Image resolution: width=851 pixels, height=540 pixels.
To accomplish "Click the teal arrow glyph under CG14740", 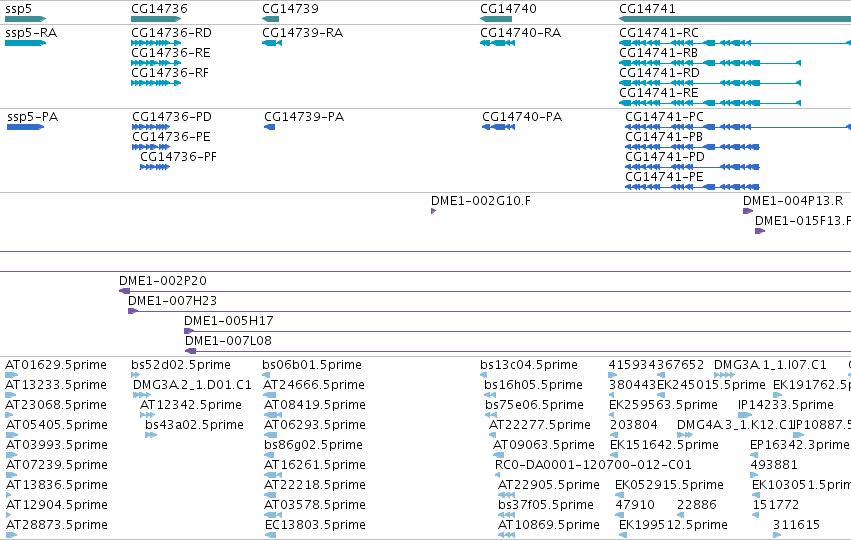I will pos(496,19).
